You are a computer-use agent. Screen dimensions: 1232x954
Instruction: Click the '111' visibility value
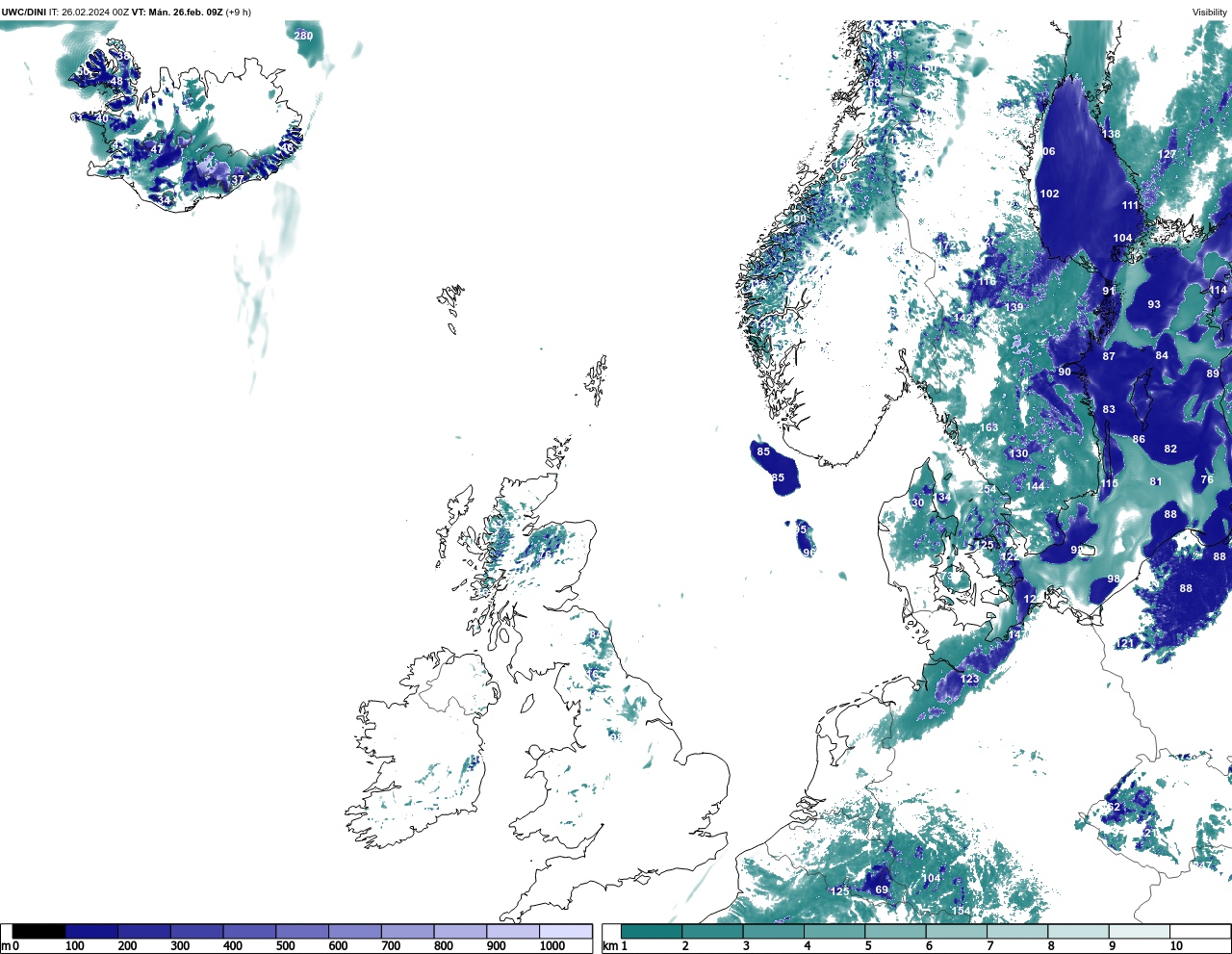tap(1130, 205)
